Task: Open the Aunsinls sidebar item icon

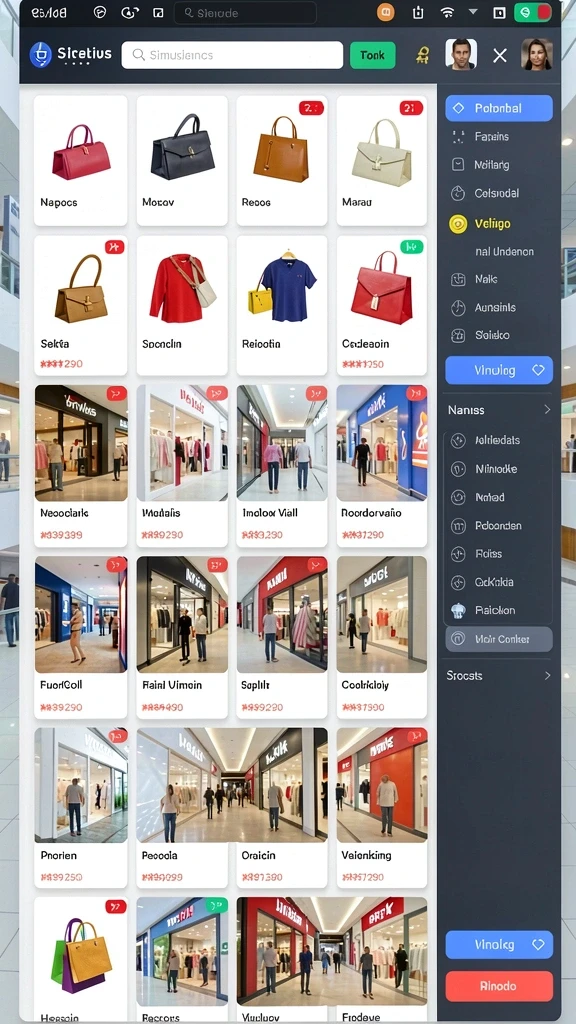Action: pyautogui.click(x=458, y=308)
